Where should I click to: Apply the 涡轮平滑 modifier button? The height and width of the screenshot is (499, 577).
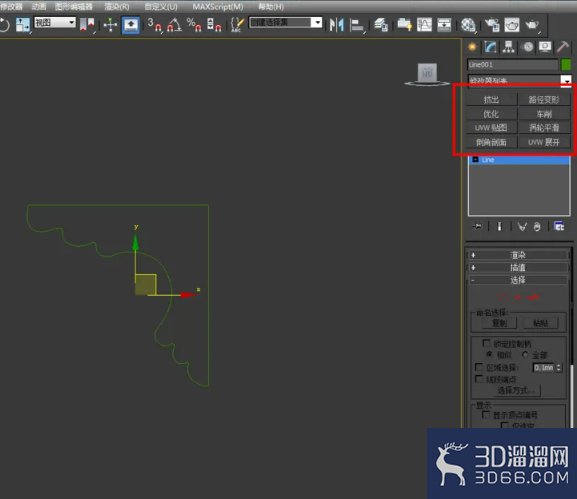[544, 128]
